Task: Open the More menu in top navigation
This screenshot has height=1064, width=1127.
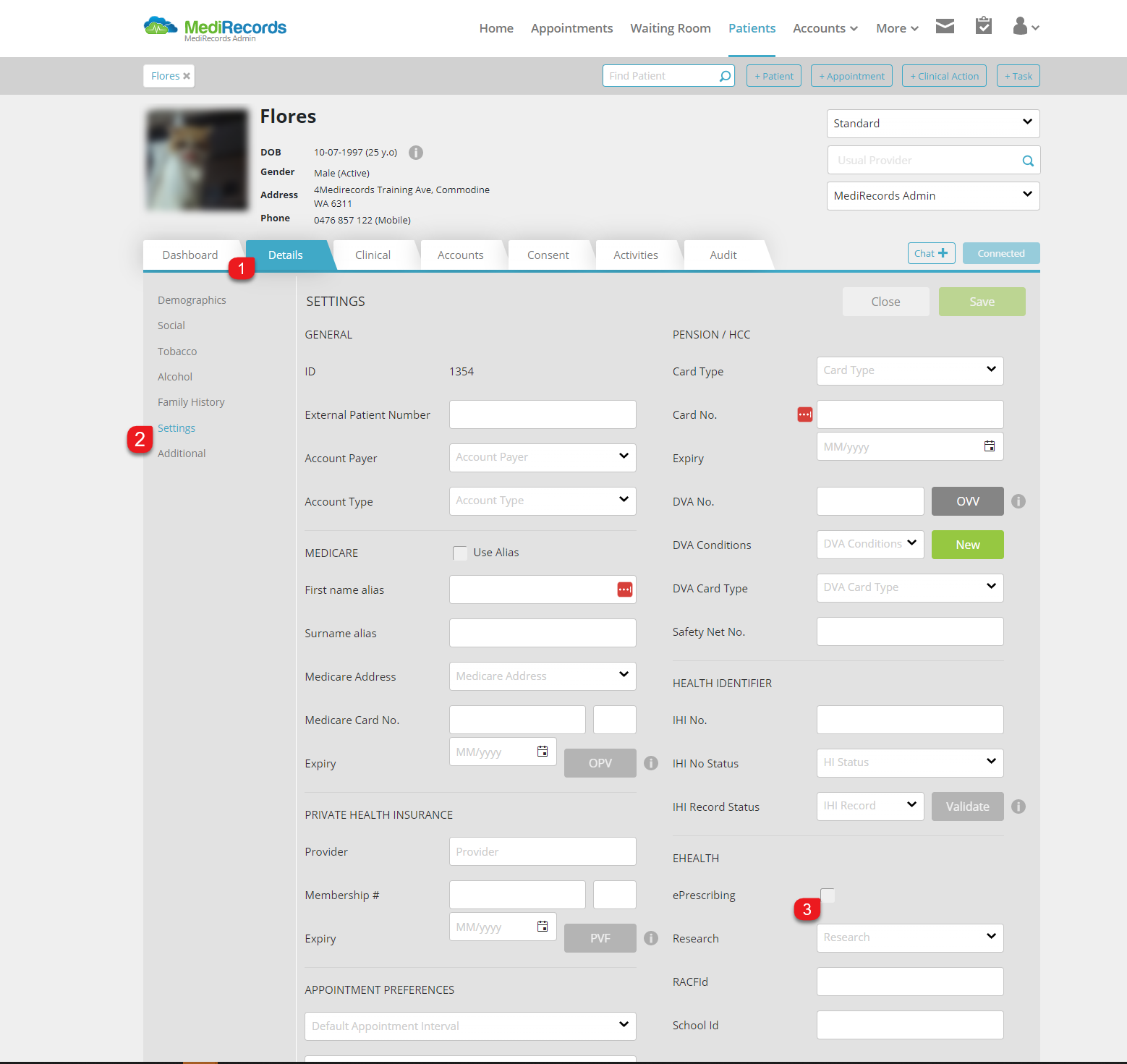Action: (x=897, y=28)
